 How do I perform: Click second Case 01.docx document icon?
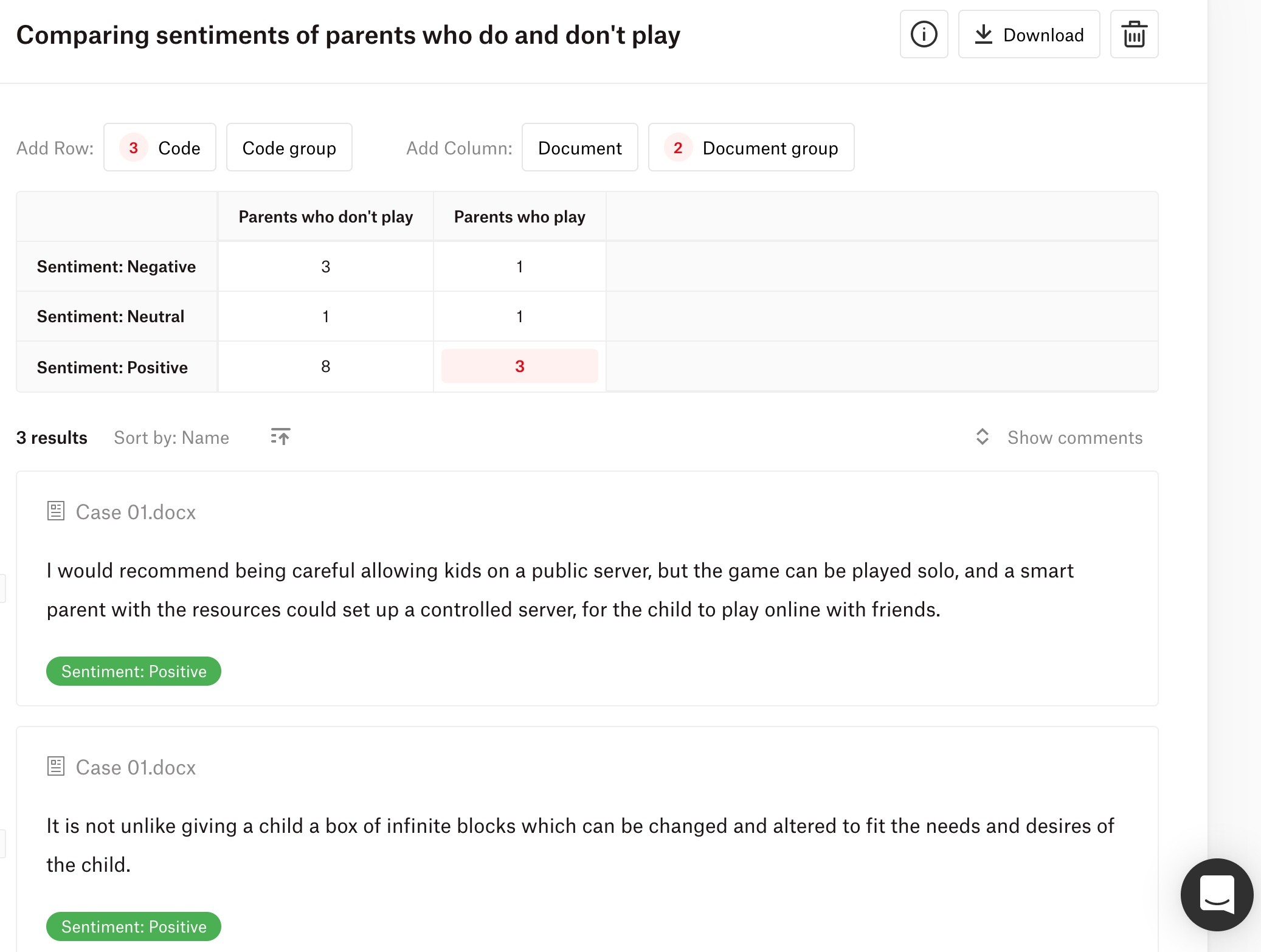(x=56, y=766)
